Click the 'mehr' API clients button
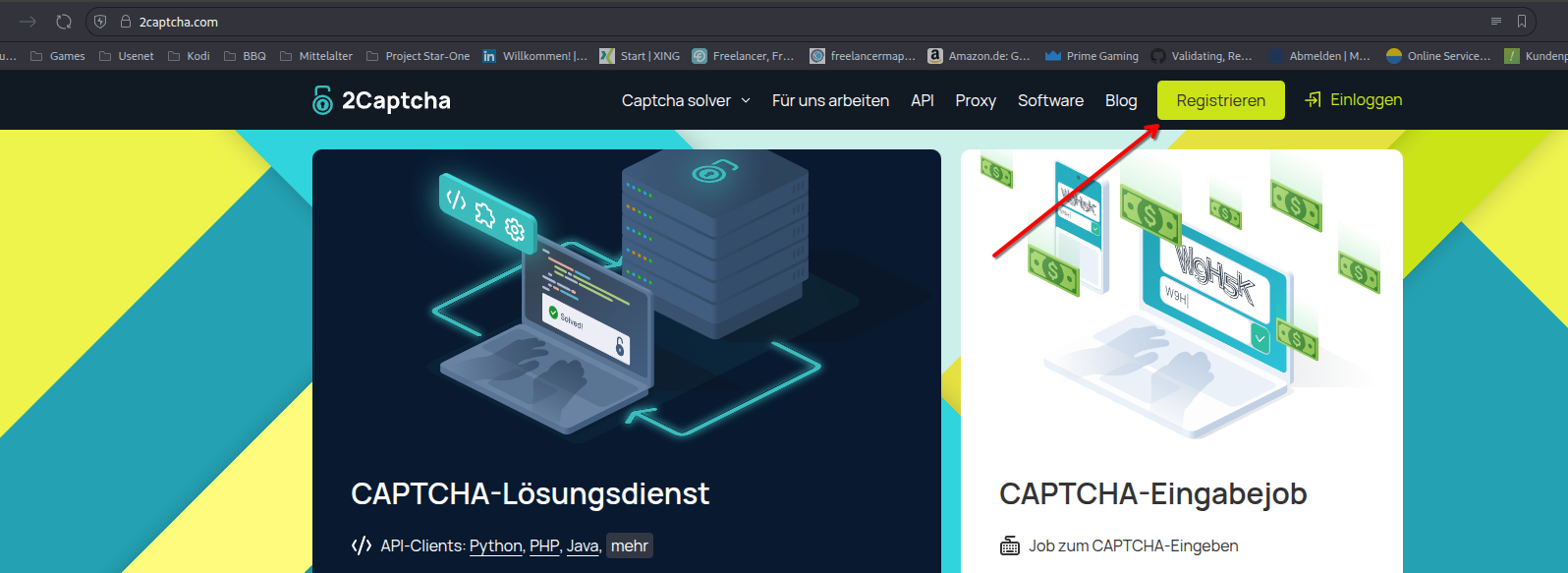Viewport: 1568px width, 573px height. coord(630,545)
